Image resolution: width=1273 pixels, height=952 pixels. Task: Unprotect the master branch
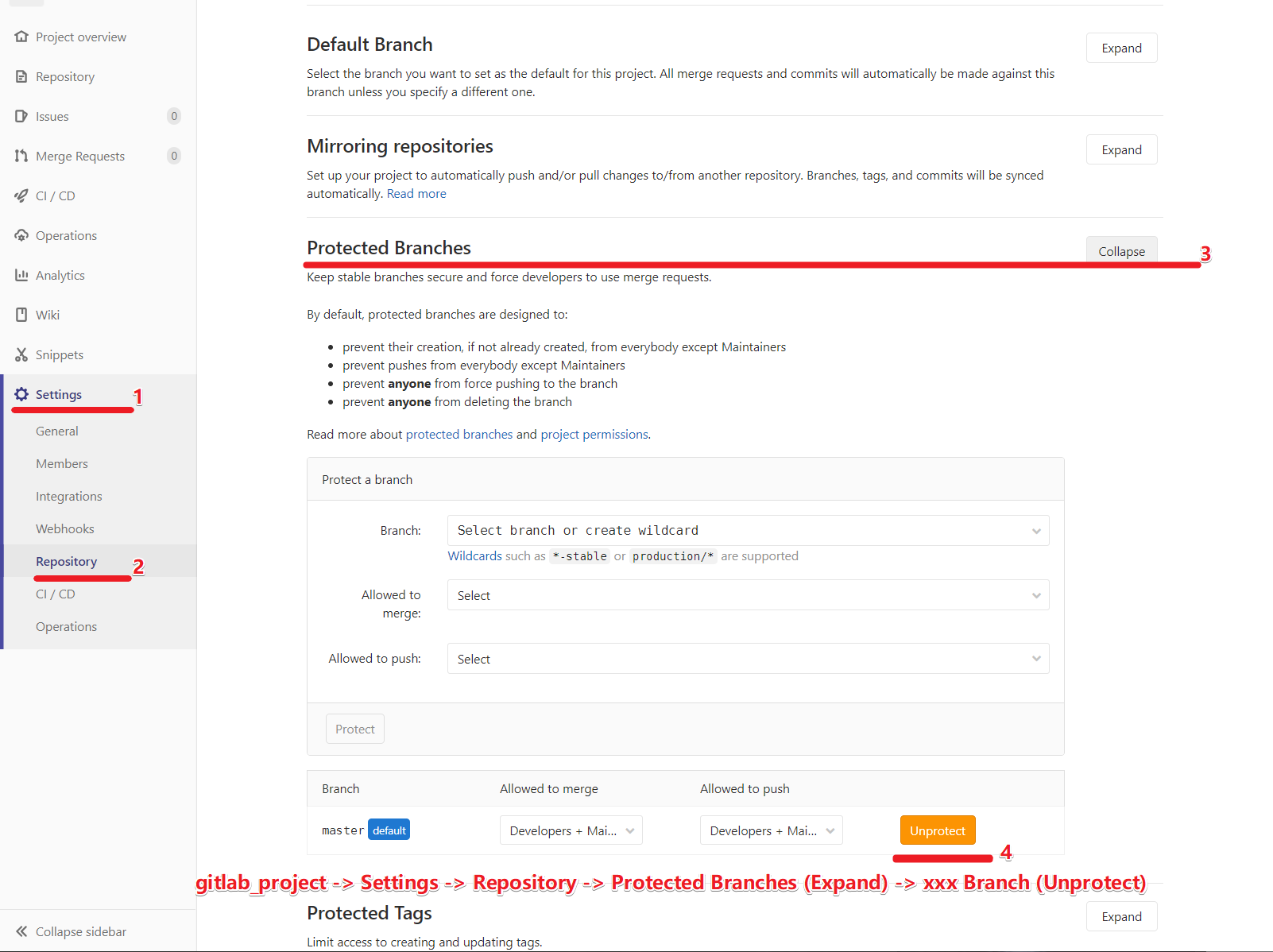(x=938, y=830)
